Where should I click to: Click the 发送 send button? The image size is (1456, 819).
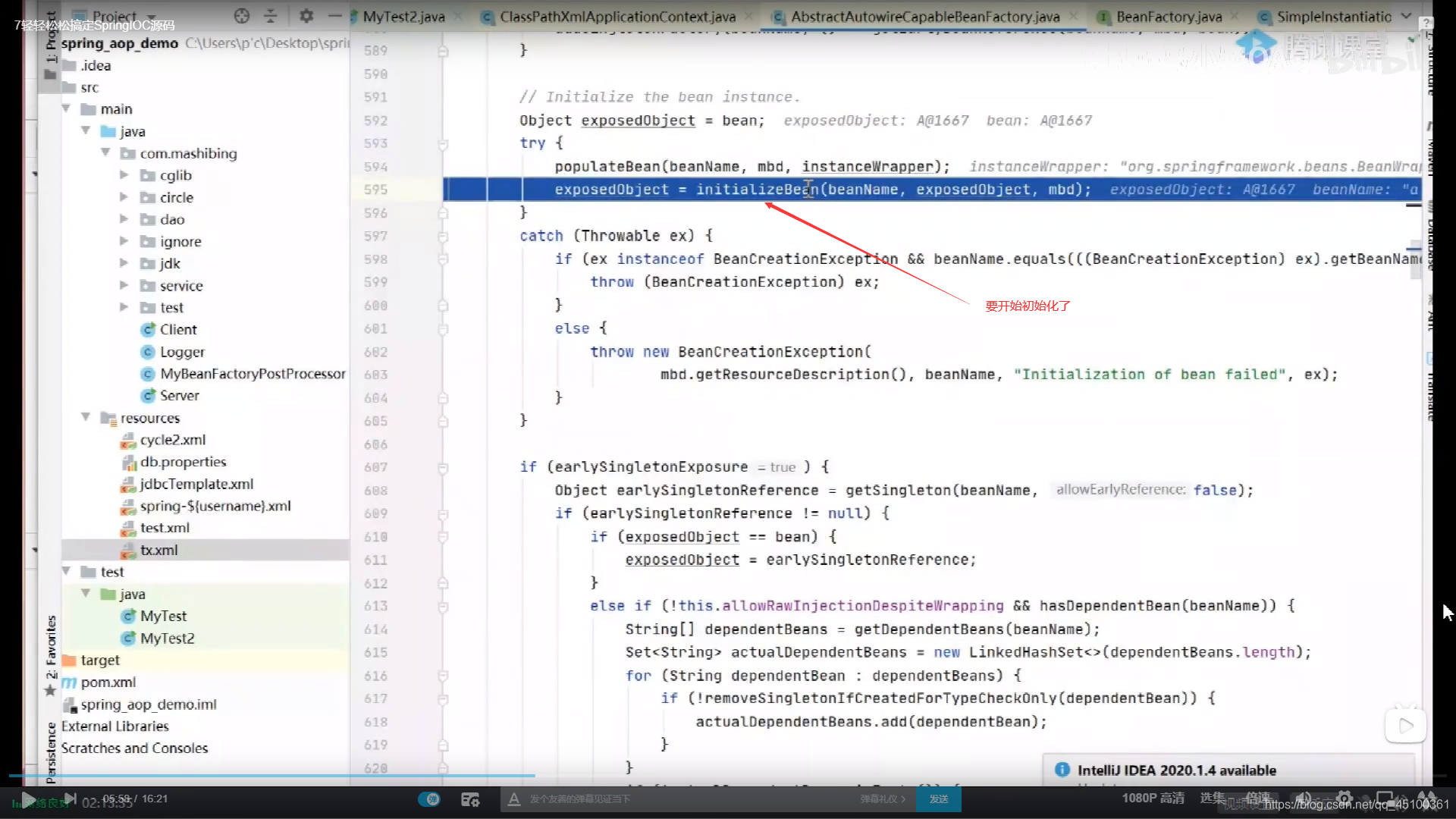point(939,799)
